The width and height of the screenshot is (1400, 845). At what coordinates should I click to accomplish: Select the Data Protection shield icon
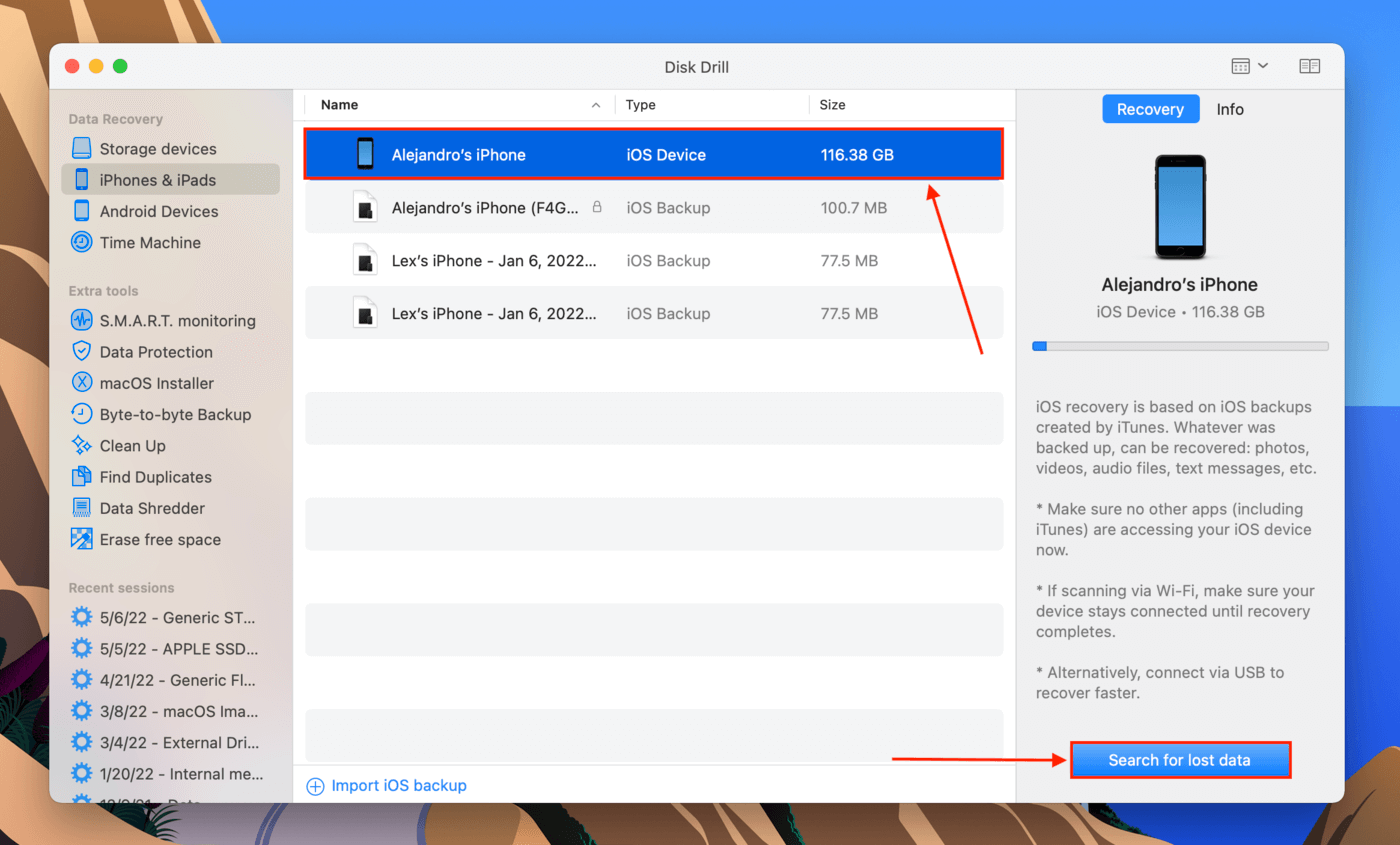(x=82, y=352)
